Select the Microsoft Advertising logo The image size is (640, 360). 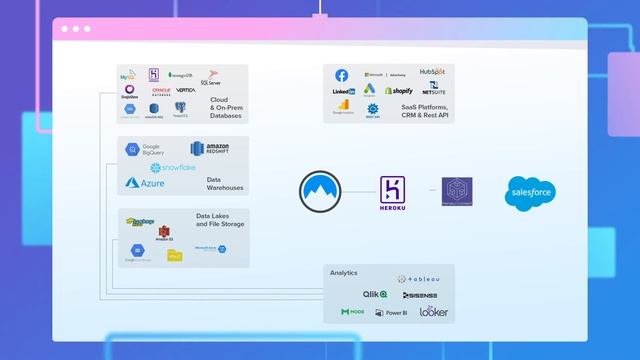385,75
